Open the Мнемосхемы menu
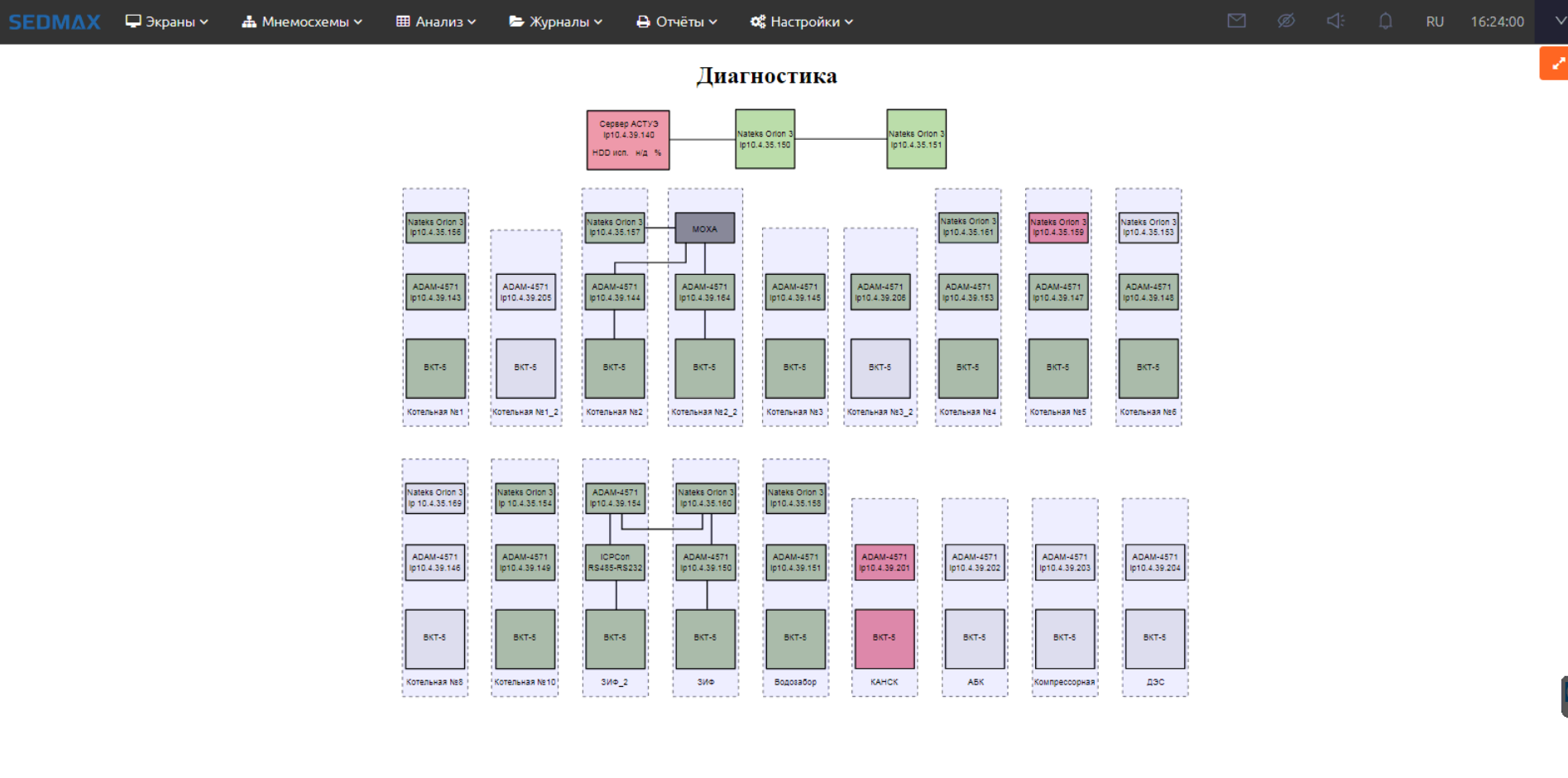 (302, 22)
